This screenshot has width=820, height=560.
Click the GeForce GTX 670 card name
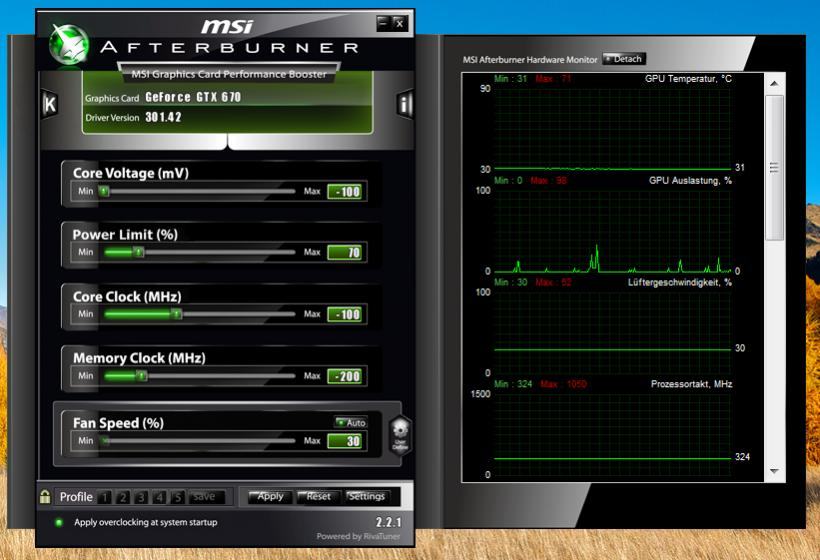point(193,97)
